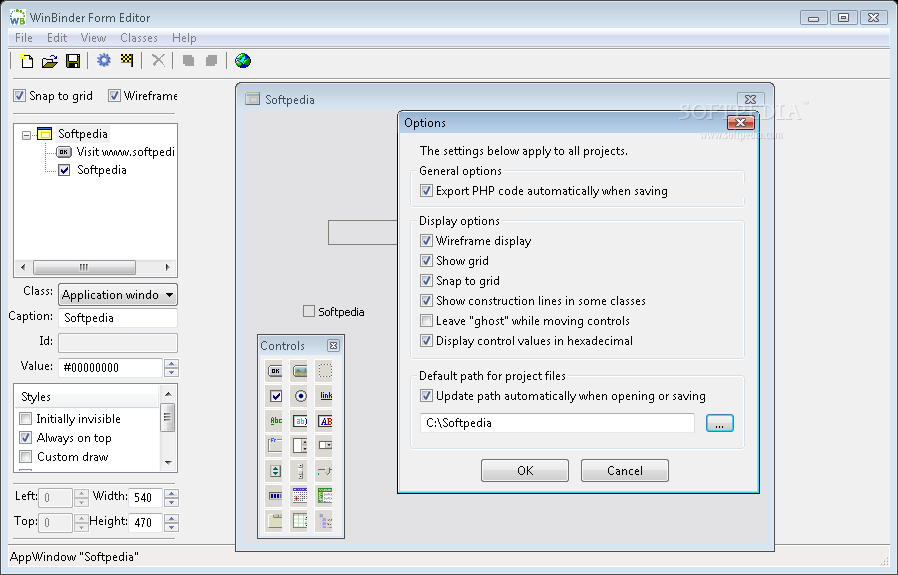
Task: Close the Controls palette
Action: click(333, 345)
